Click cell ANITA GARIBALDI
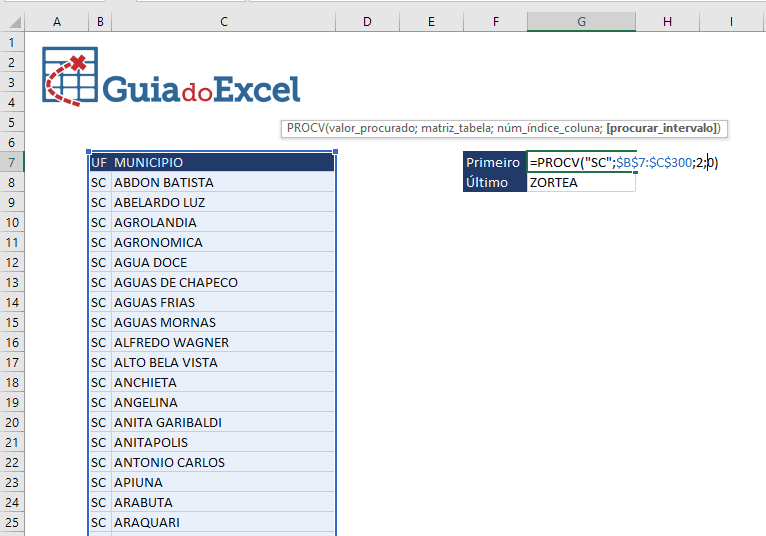 coord(223,423)
